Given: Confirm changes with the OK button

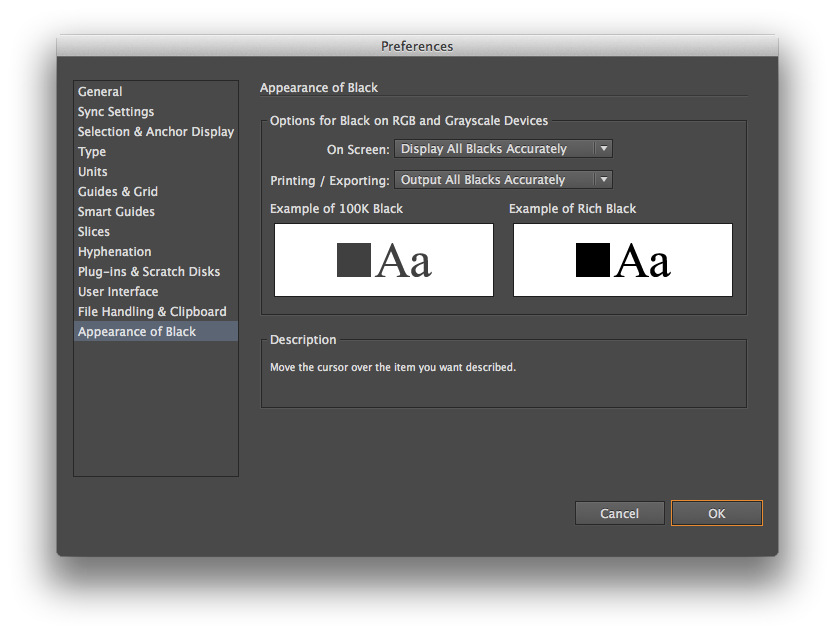Looking at the screenshot, I should coord(716,513).
